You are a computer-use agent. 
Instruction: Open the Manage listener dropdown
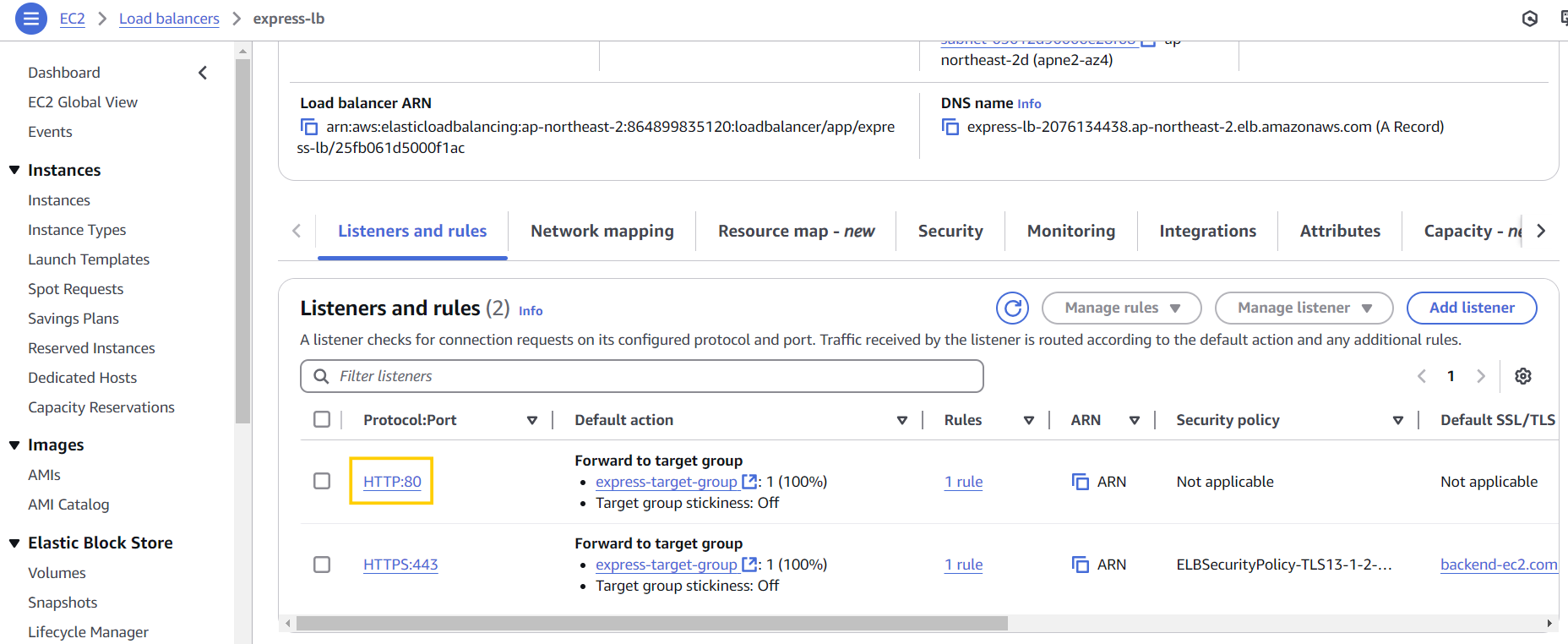(x=1304, y=308)
